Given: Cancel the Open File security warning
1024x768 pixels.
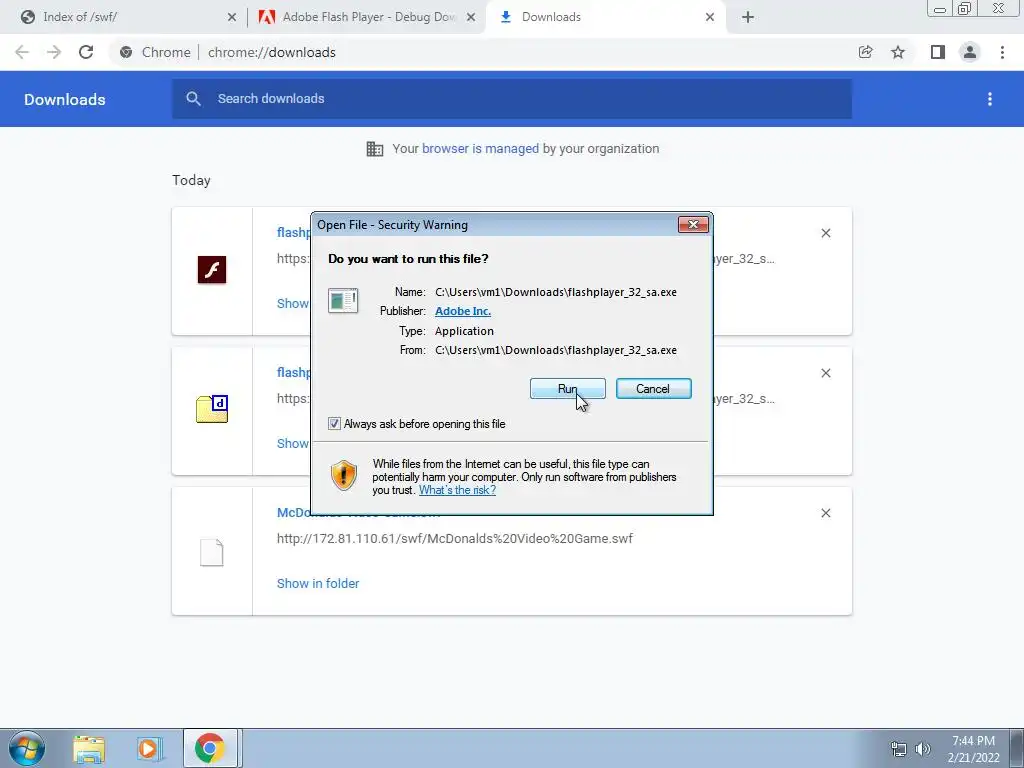Looking at the screenshot, I should click(653, 389).
